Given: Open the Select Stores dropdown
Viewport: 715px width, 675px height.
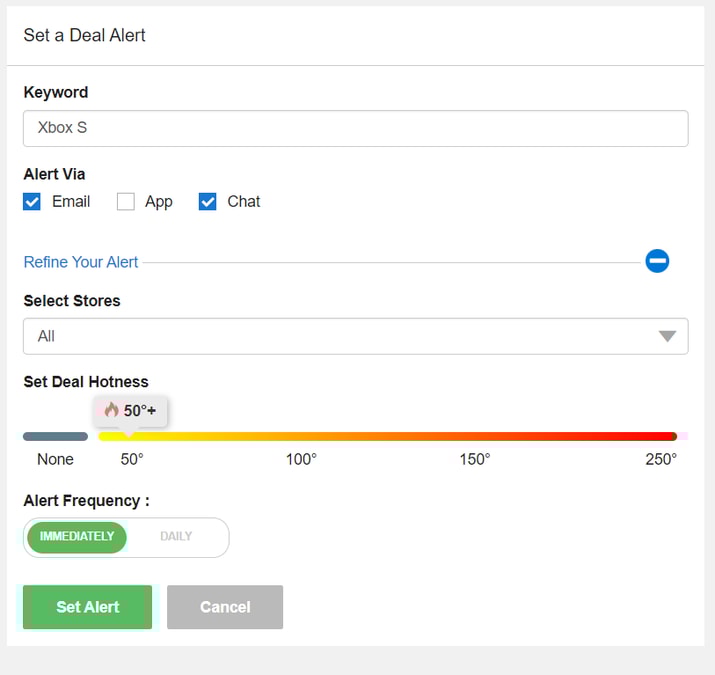Looking at the screenshot, I should coord(356,336).
